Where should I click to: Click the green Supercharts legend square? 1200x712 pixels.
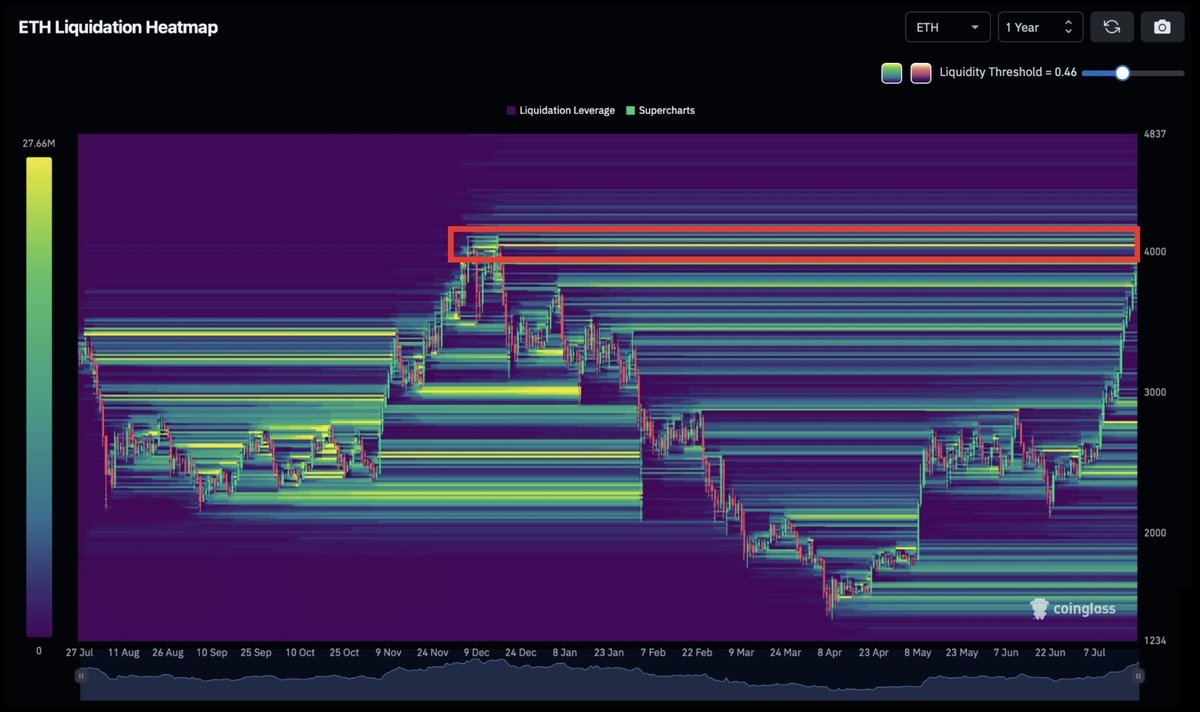pyautogui.click(x=630, y=110)
